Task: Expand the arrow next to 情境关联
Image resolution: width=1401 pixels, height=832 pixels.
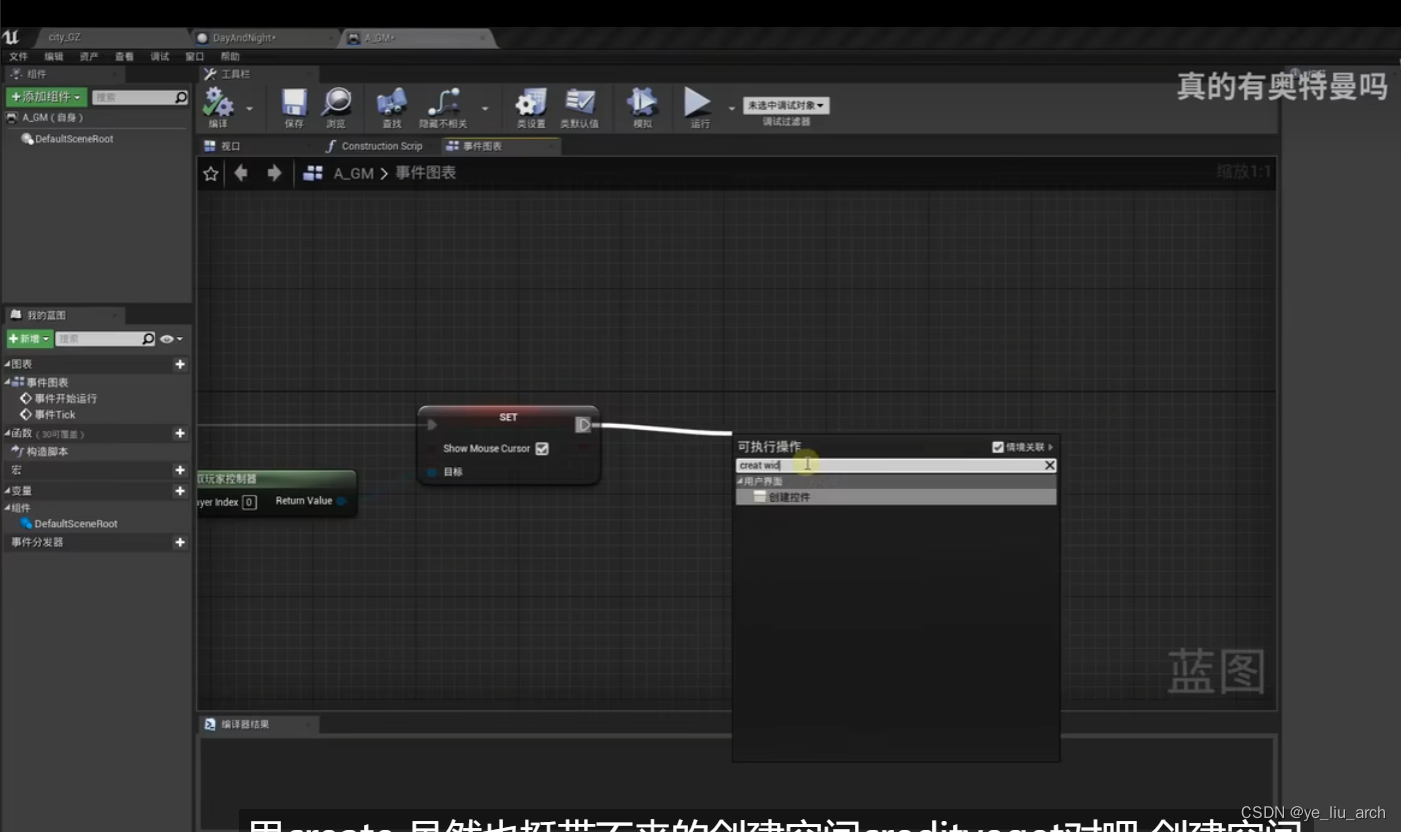Action: [x=1051, y=447]
